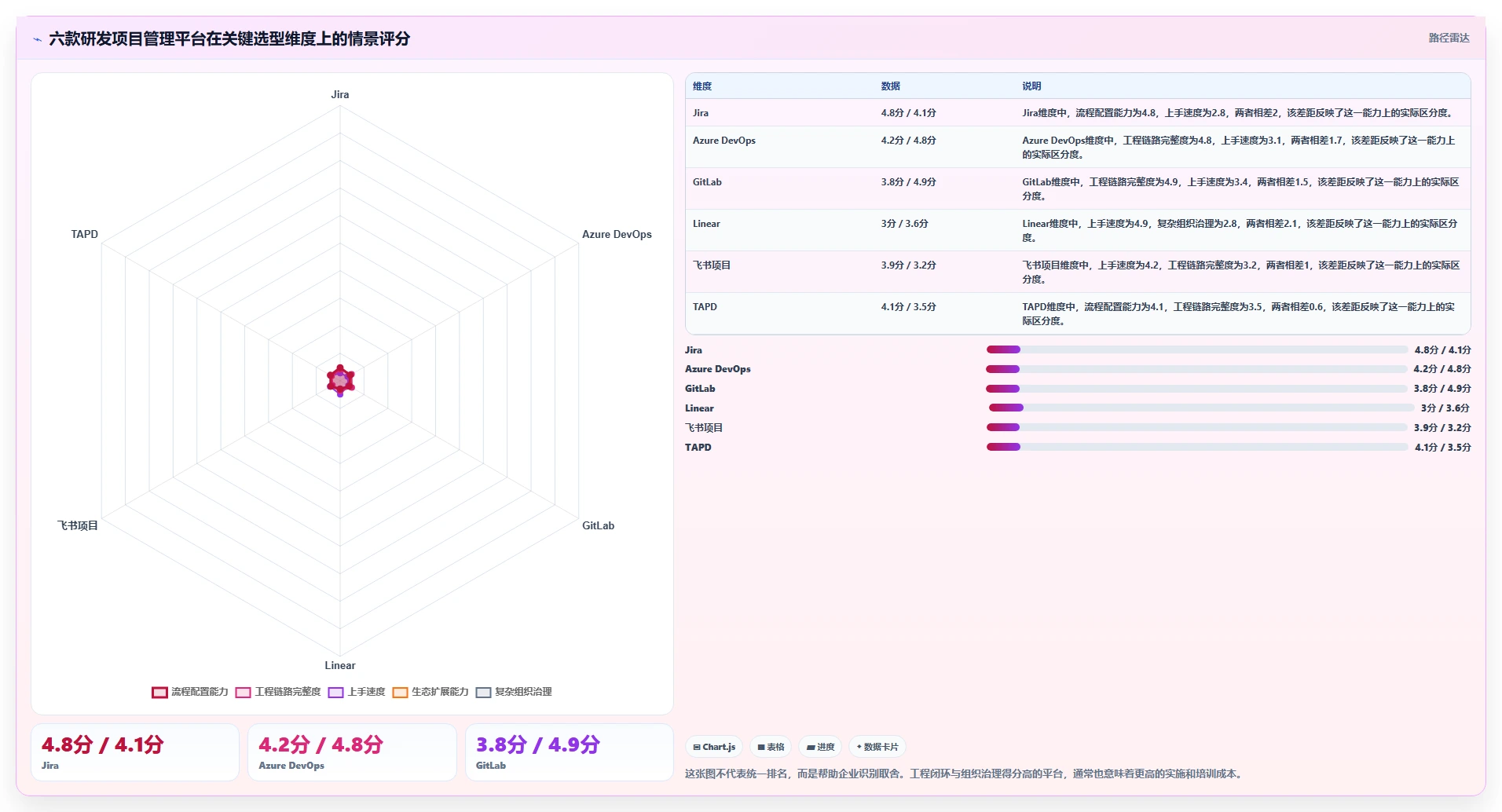The image size is (1502, 812).
Task: Click the TAPD axis label on radar chart
Action: [x=85, y=234]
